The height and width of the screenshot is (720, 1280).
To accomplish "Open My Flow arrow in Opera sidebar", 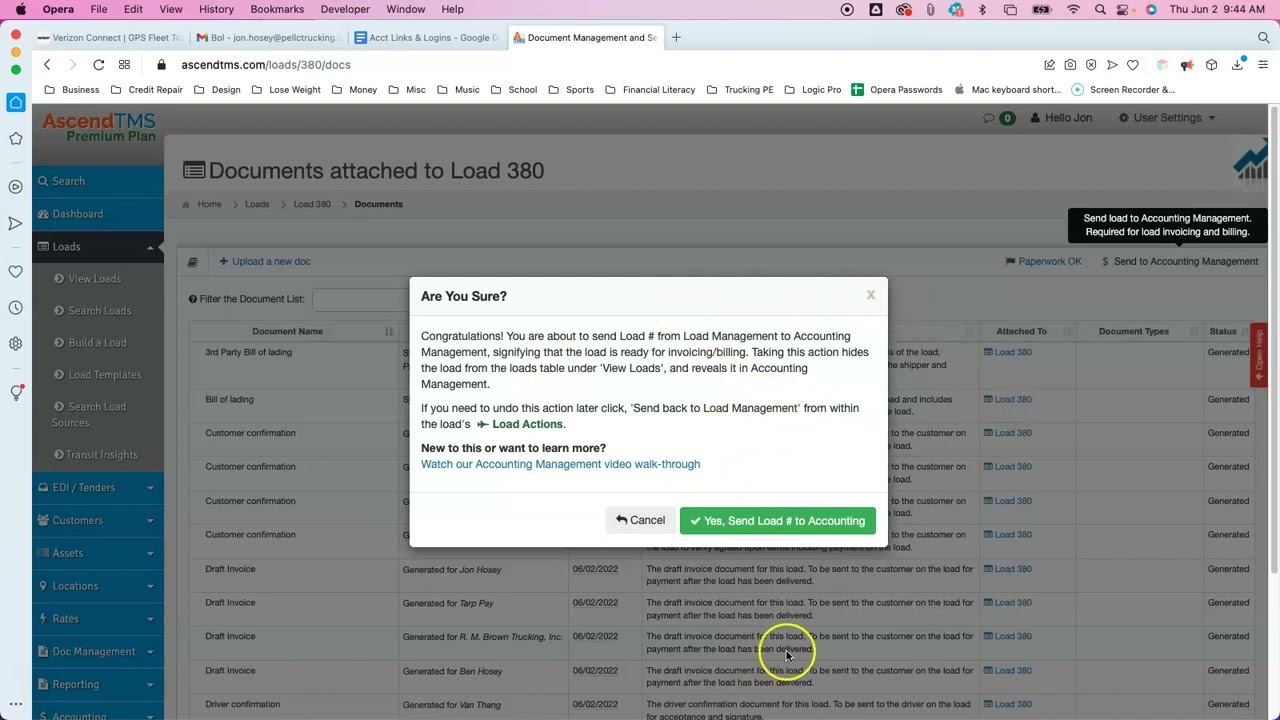I will tap(16, 224).
